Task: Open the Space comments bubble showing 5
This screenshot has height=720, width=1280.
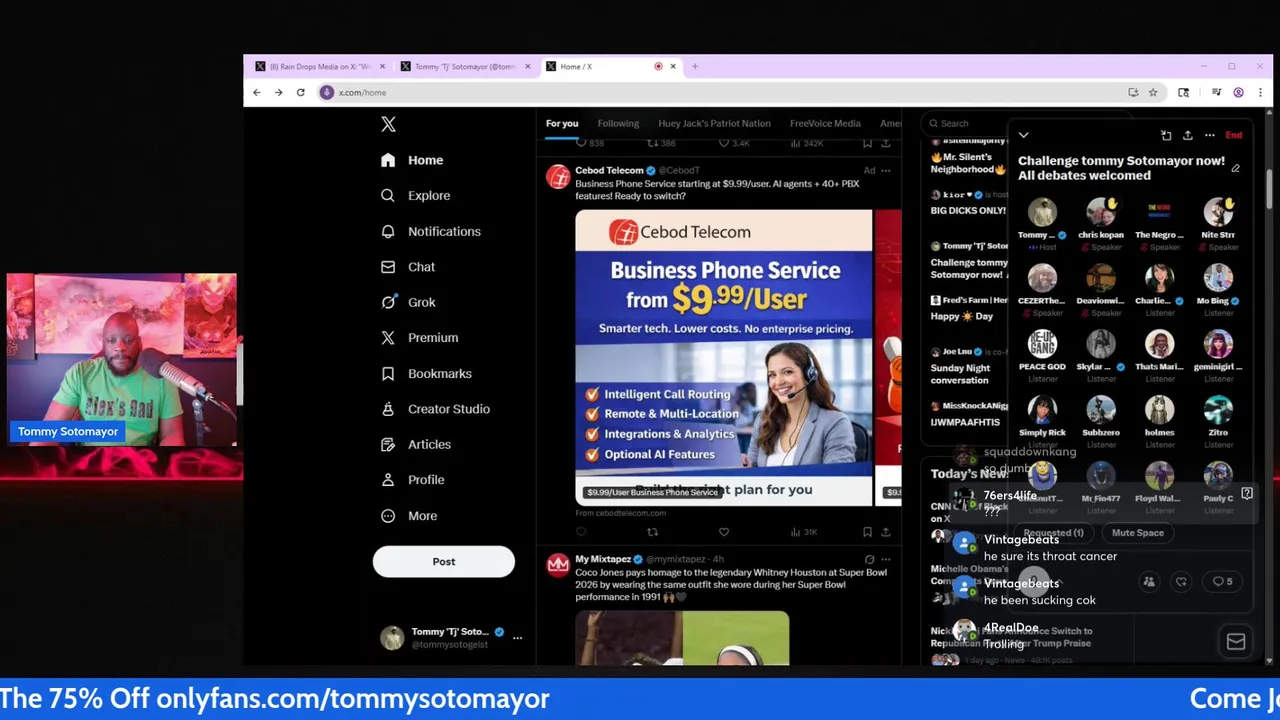Action: 1222,581
